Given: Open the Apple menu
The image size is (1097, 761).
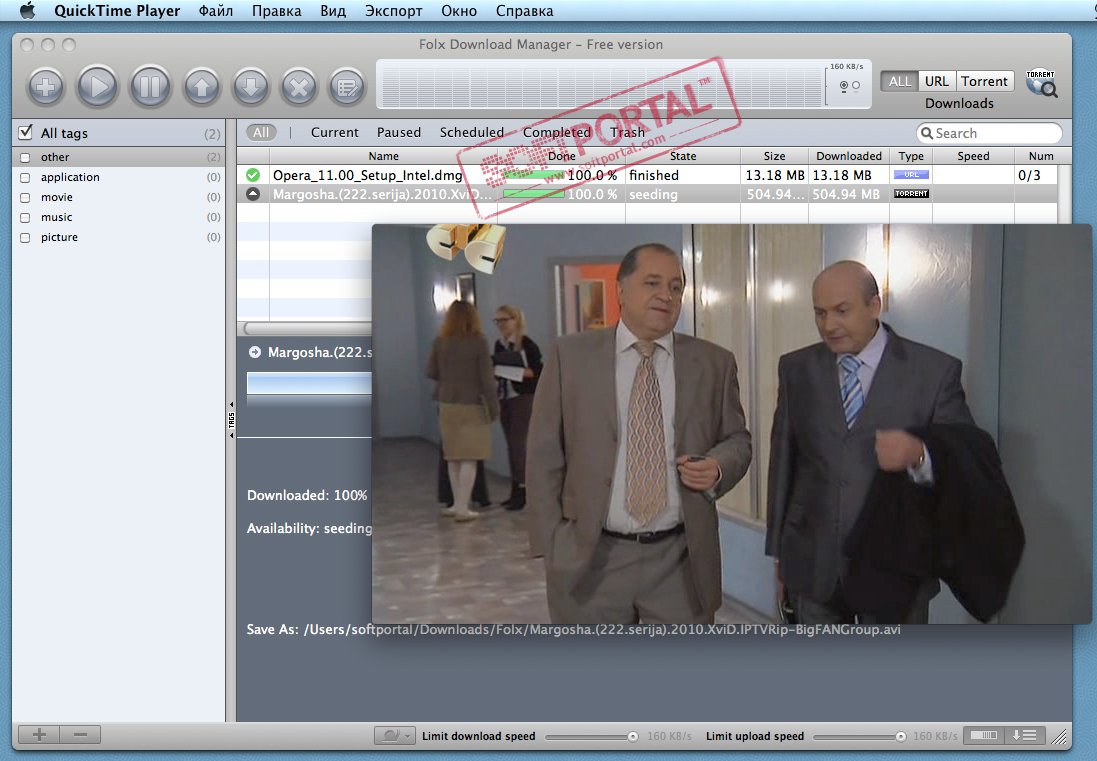Looking at the screenshot, I should click(x=27, y=10).
